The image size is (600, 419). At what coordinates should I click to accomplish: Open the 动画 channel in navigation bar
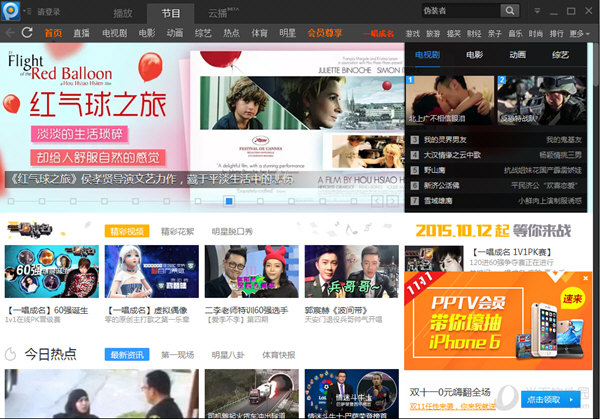[x=175, y=33]
